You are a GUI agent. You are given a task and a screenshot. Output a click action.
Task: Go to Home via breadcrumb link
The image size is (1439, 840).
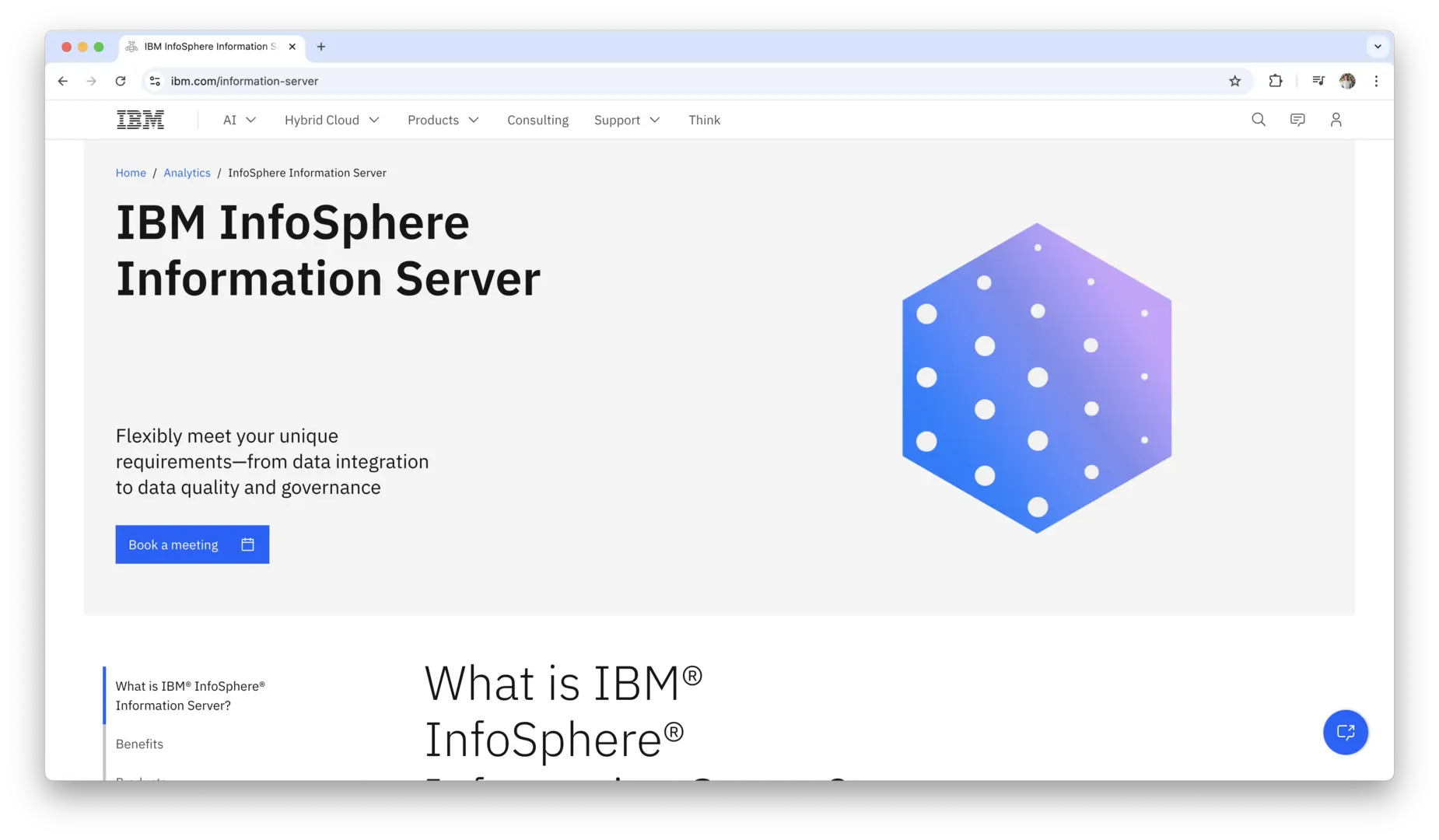click(x=131, y=173)
